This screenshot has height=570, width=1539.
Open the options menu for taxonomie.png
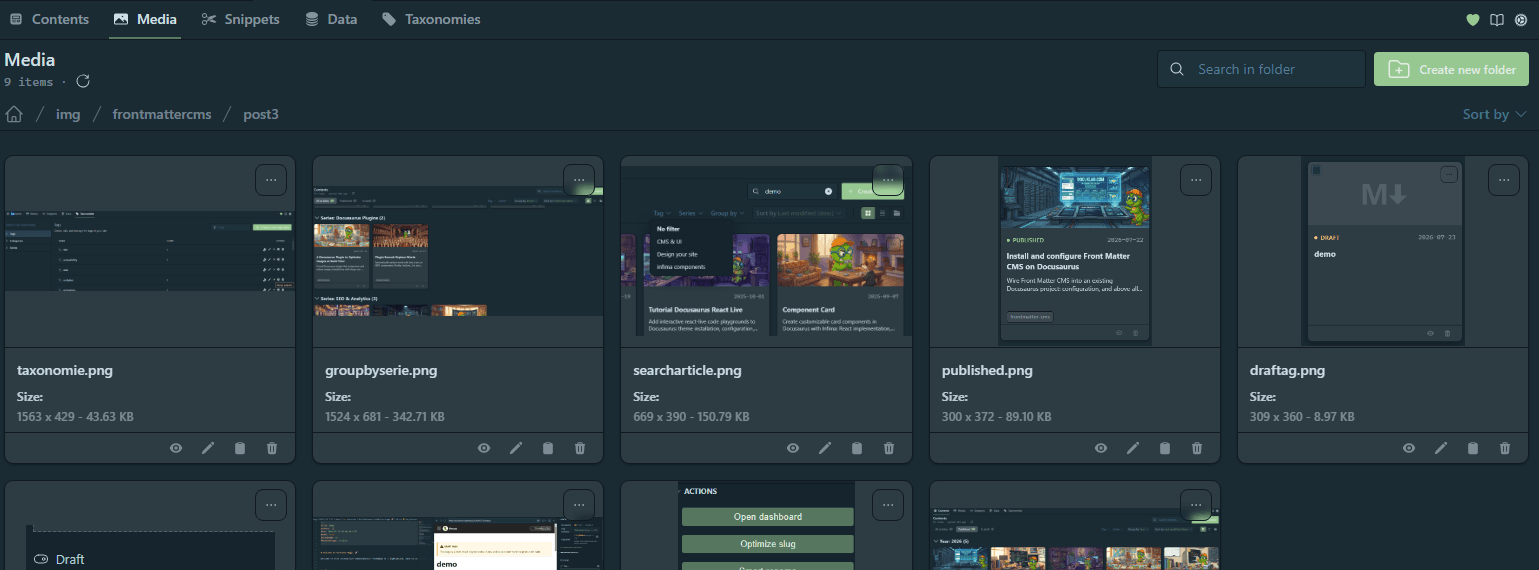tap(271, 180)
